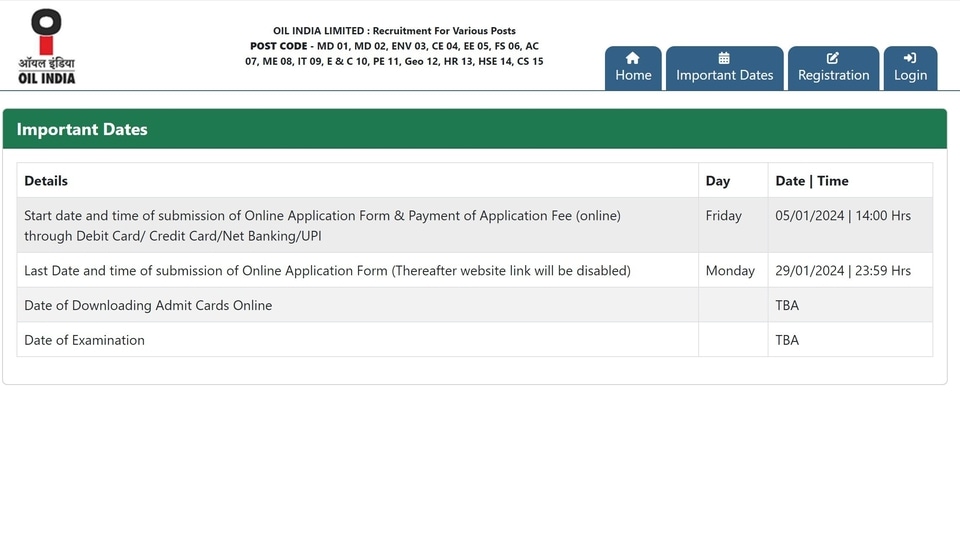Image resolution: width=960 pixels, height=540 pixels.
Task: Click the 'Start date and time of submission' row text
Action: pyautogui.click(x=322, y=225)
